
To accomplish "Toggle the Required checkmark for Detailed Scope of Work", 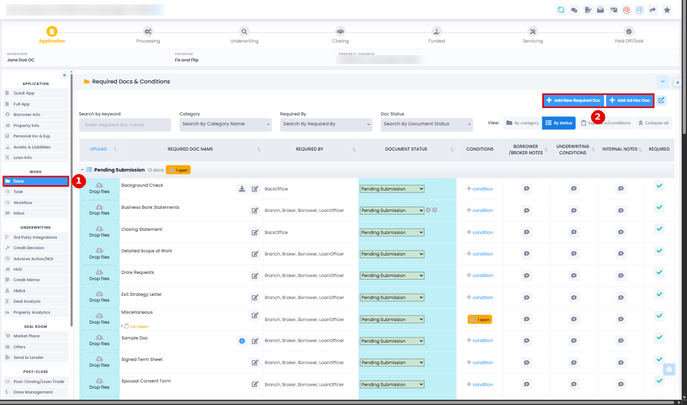I will pos(659,251).
